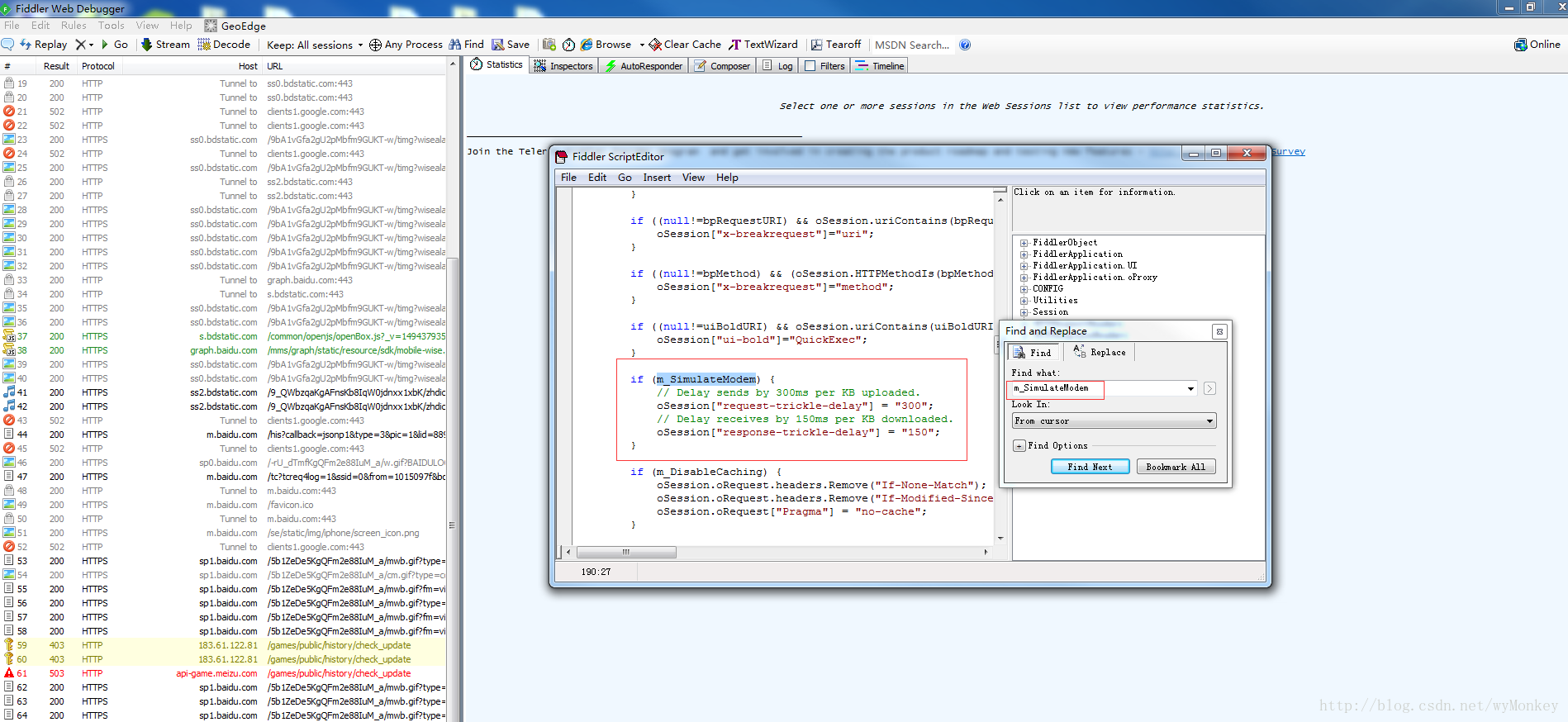1568x722 pixels.
Task: Open the GeoEdge menu item
Action: (x=235, y=26)
